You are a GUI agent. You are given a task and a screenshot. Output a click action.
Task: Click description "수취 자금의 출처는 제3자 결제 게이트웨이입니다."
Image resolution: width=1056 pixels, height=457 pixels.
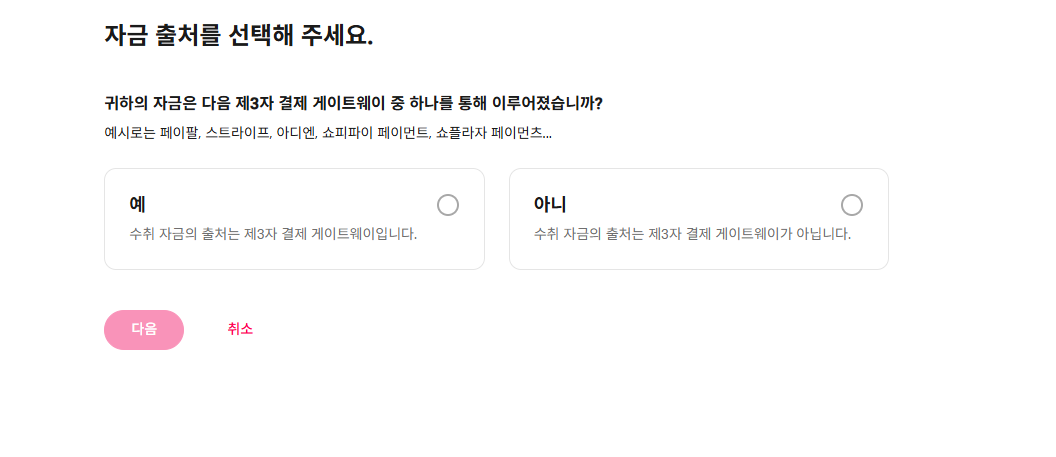(x=273, y=234)
